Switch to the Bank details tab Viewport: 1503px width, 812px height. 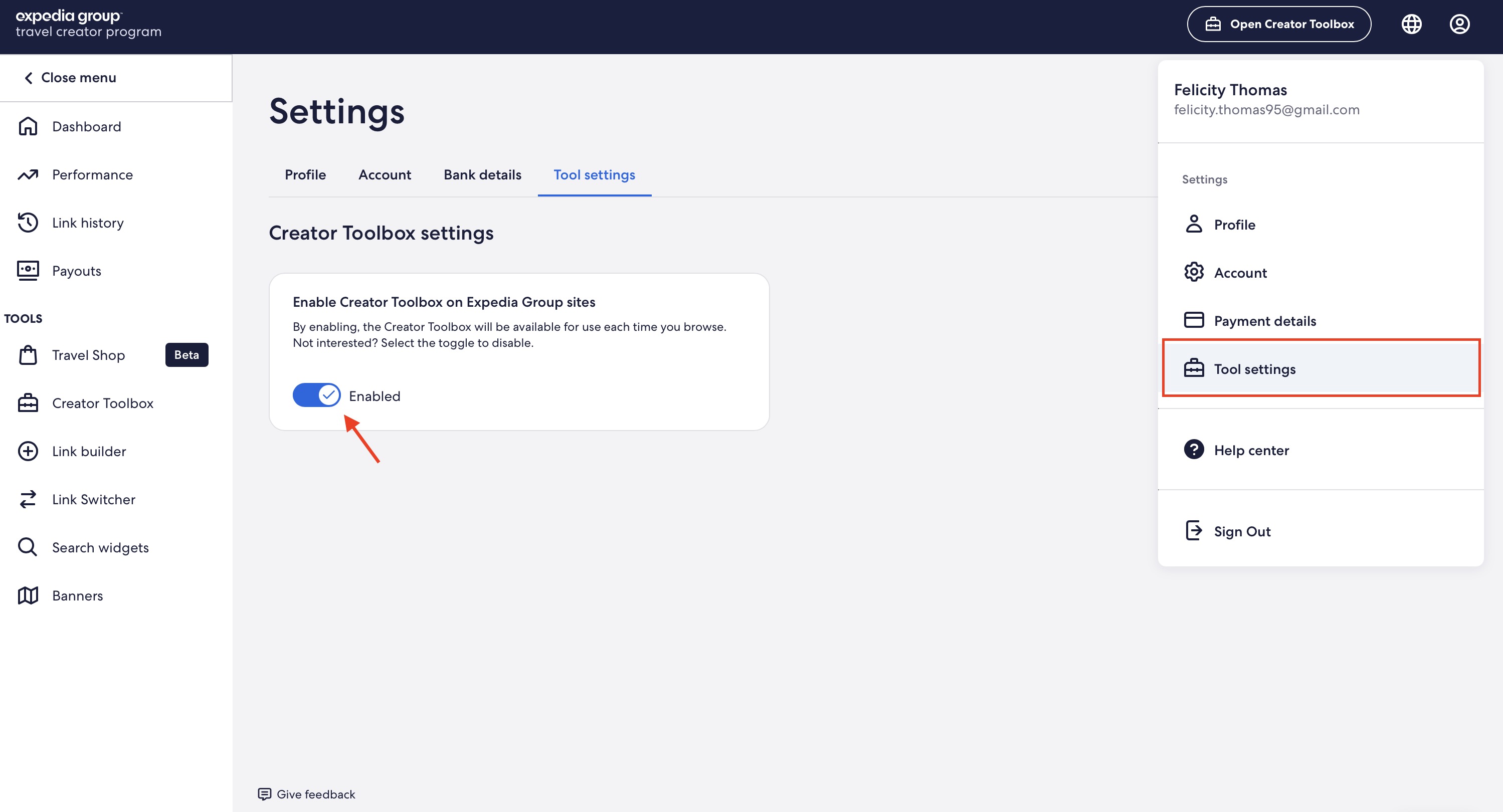(x=482, y=174)
